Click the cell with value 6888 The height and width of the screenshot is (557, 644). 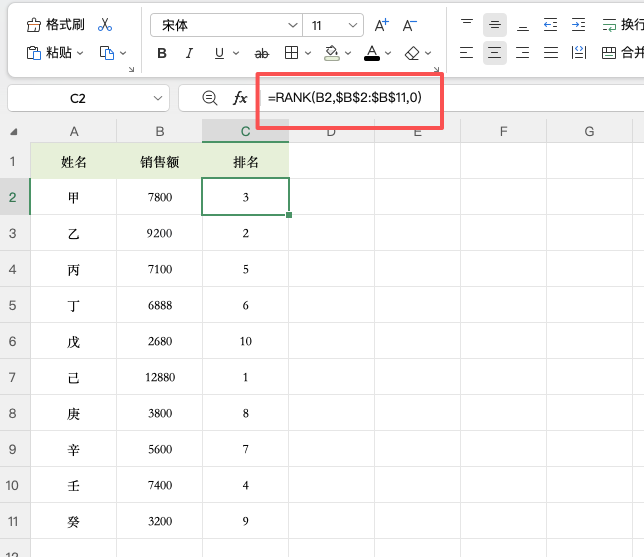159,305
